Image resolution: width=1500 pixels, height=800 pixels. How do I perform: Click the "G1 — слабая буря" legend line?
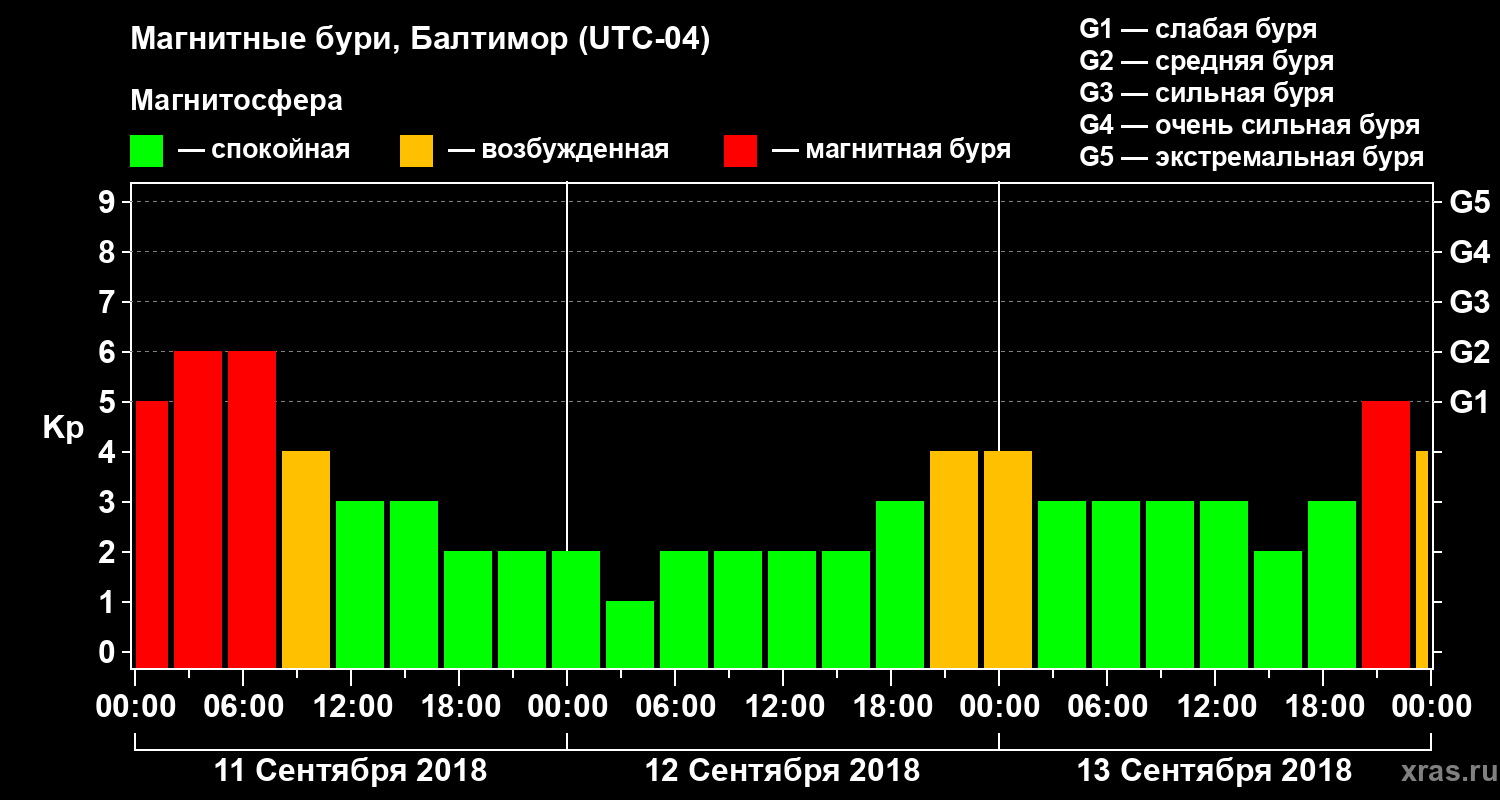click(1198, 29)
